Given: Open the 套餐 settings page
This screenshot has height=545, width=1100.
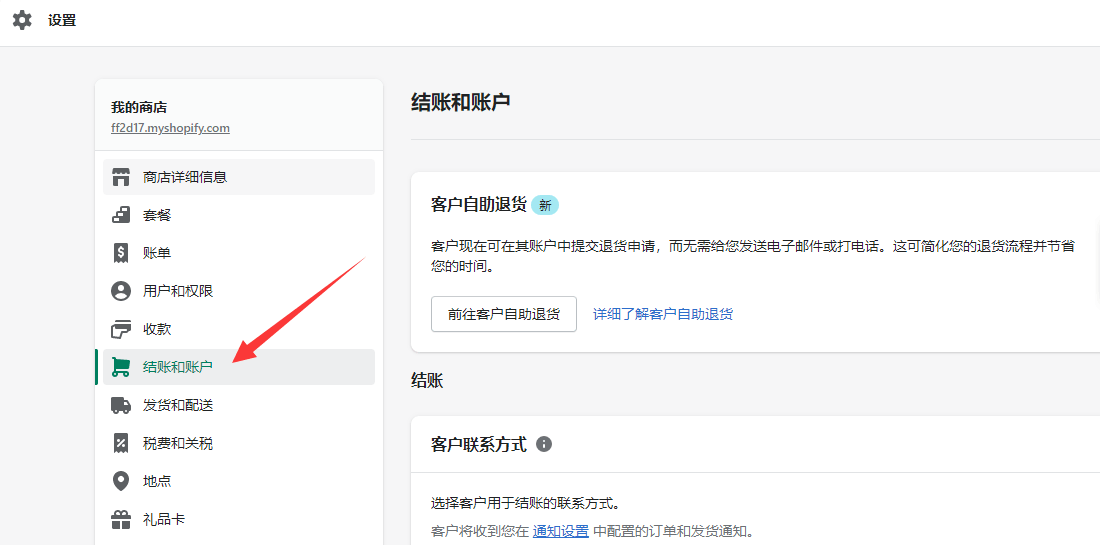Looking at the screenshot, I should 239,215.
